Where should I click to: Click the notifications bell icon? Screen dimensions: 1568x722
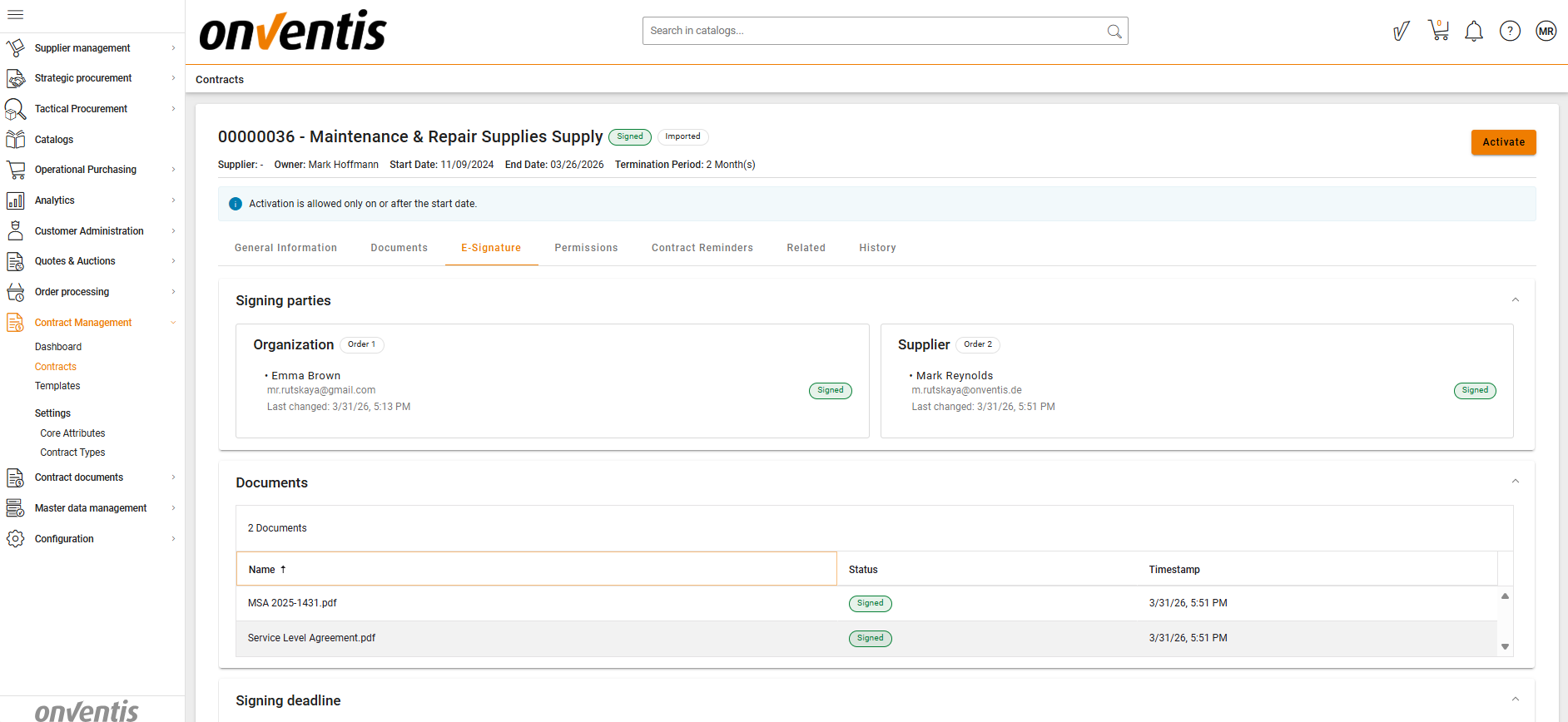click(1474, 32)
